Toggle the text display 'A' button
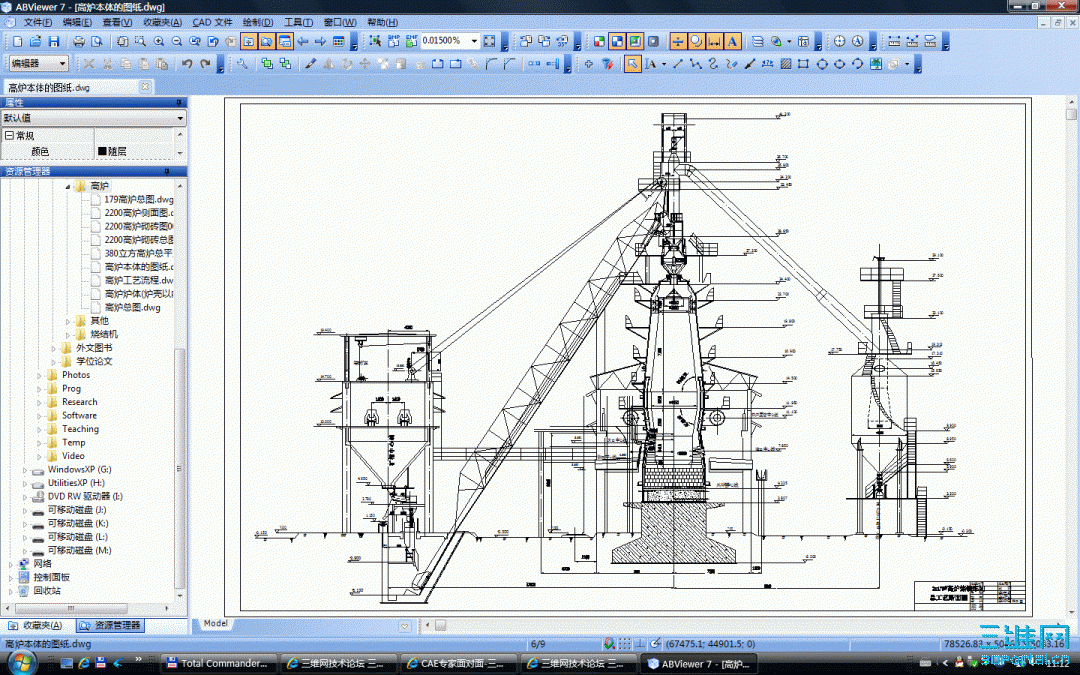Screen dimensions: 1080x675 point(732,41)
